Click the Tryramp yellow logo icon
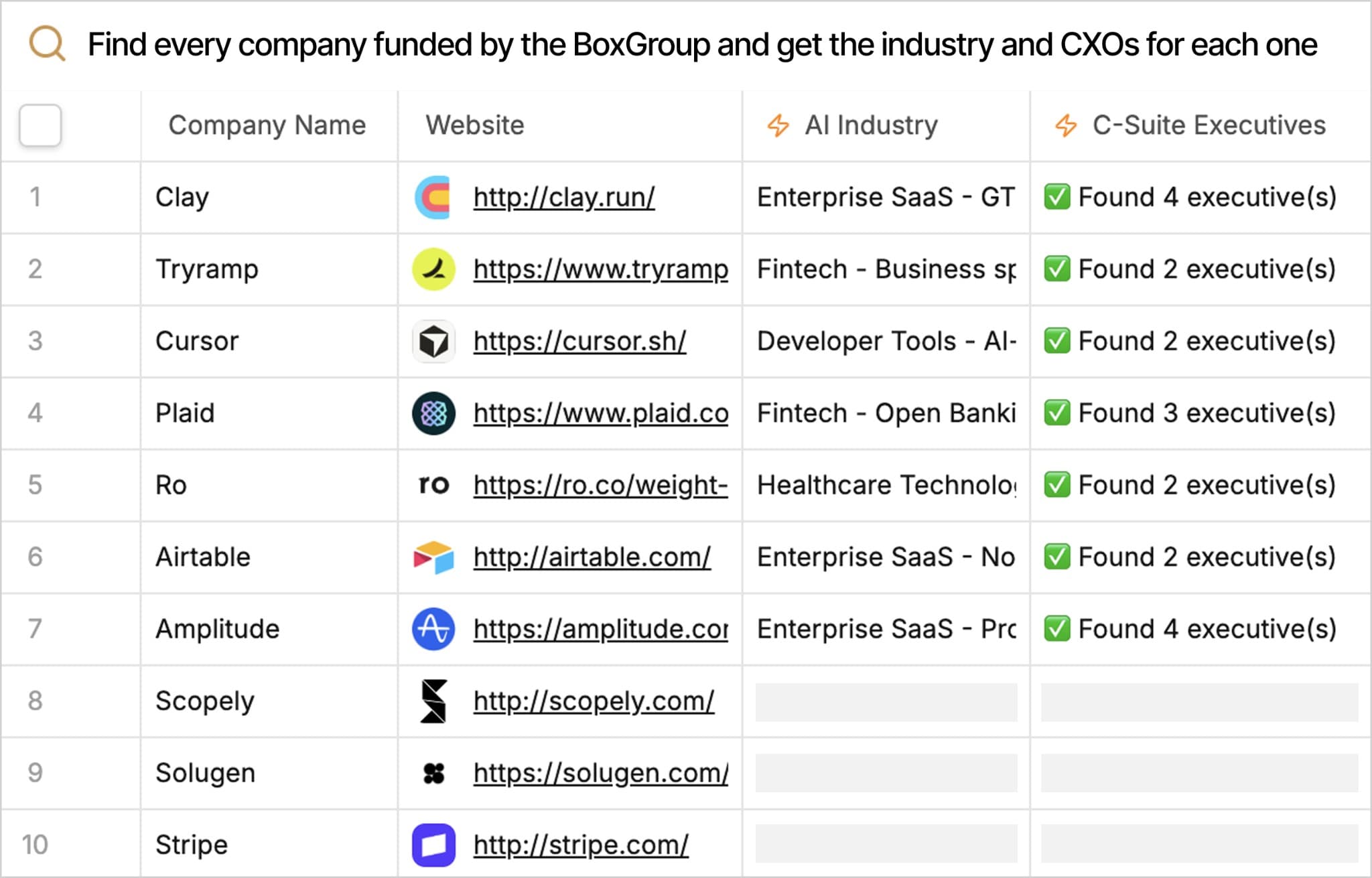Image resolution: width=1372 pixels, height=878 pixels. pos(433,269)
